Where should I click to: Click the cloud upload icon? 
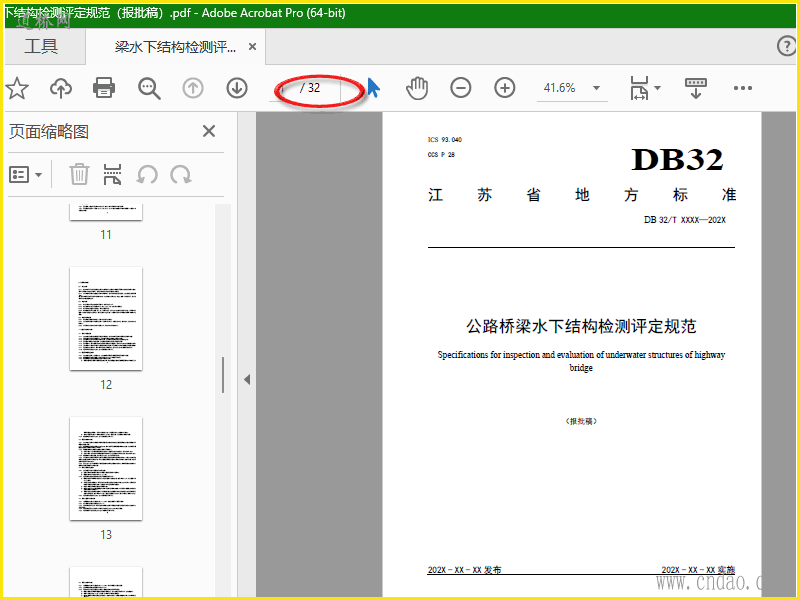[x=61, y=88]
